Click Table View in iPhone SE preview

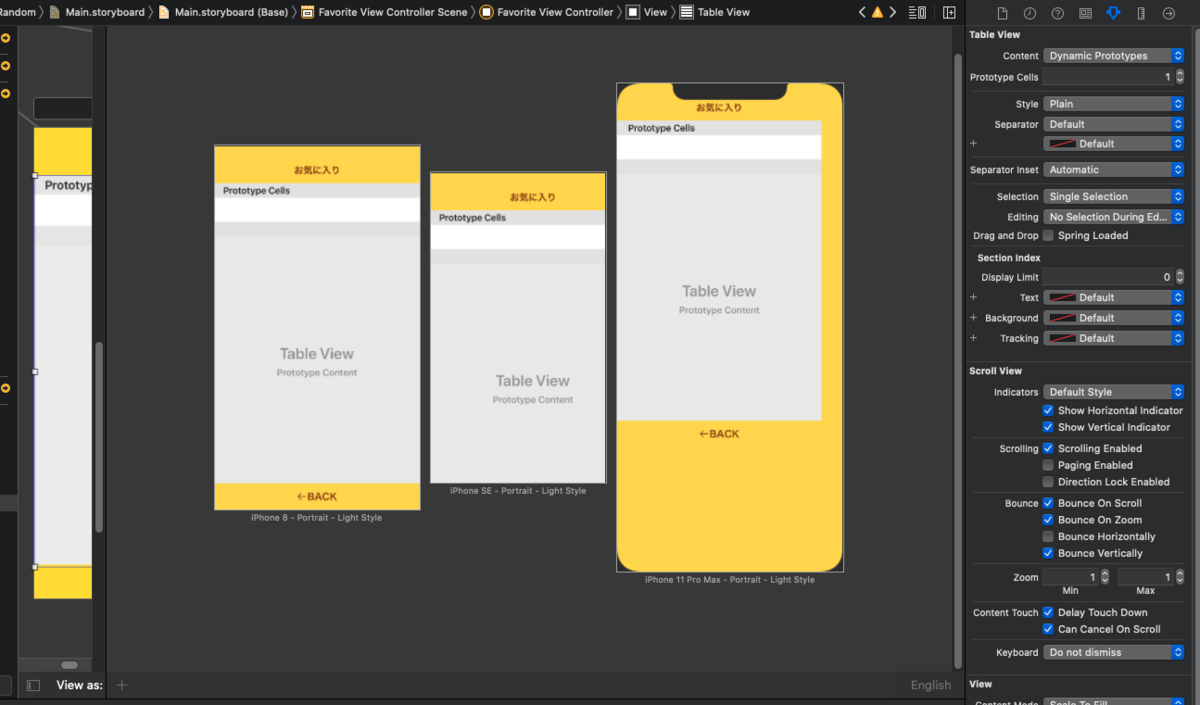pyautogui.click(x=533, y=381)
